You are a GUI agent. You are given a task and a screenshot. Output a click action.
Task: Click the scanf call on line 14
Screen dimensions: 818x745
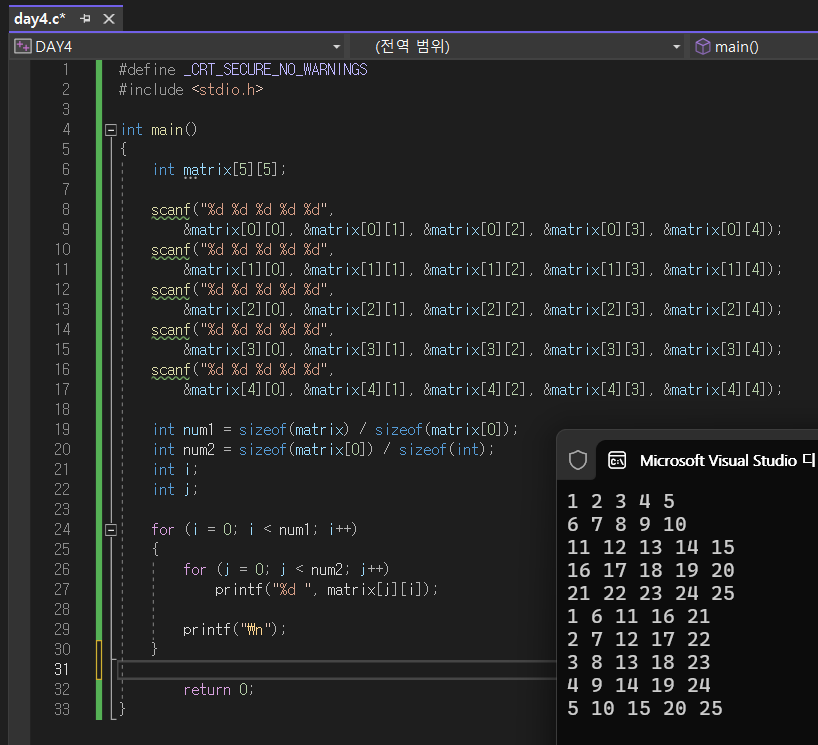(171, 330)
